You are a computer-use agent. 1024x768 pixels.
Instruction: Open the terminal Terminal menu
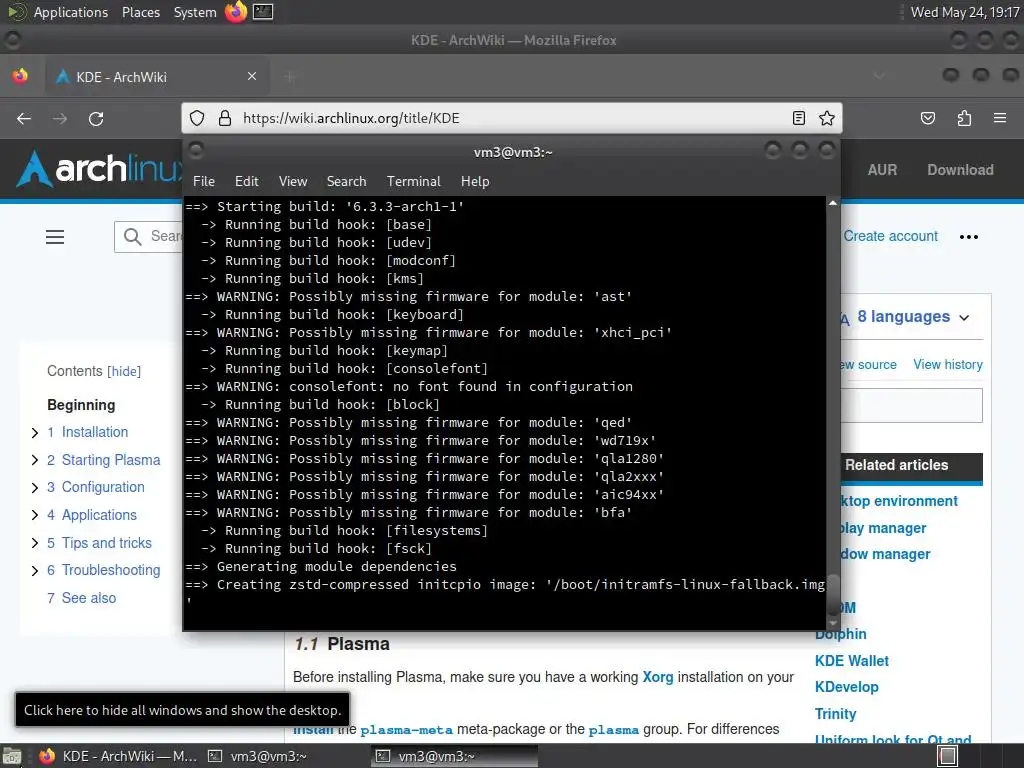413,181
